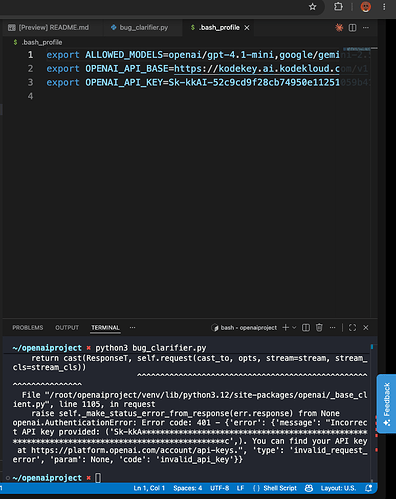
Task: Change keyboard Layout: U.S. setting
Action: click(338, 488)
